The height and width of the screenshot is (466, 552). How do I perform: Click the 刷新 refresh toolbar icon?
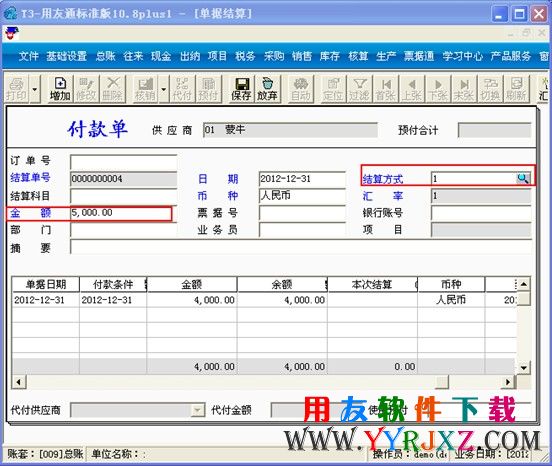coord(516,89)
